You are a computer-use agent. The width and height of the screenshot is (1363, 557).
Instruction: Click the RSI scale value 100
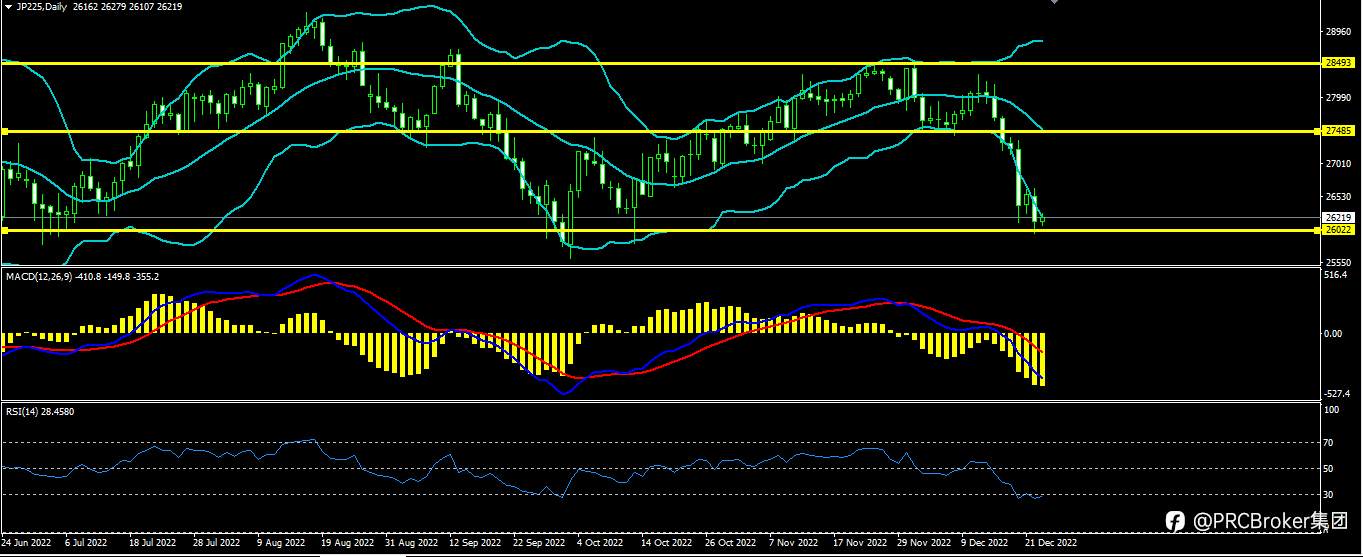tap(1332, 410)
